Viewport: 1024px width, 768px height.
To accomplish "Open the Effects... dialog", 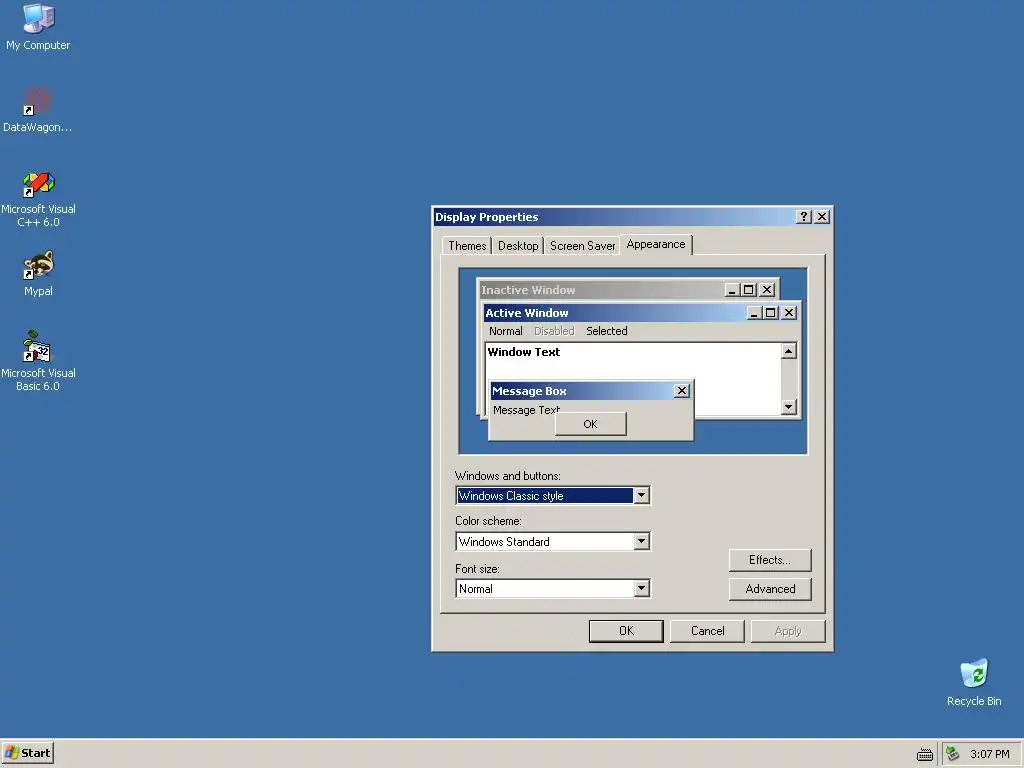I will pyautogui.click(x=770, y=560).
